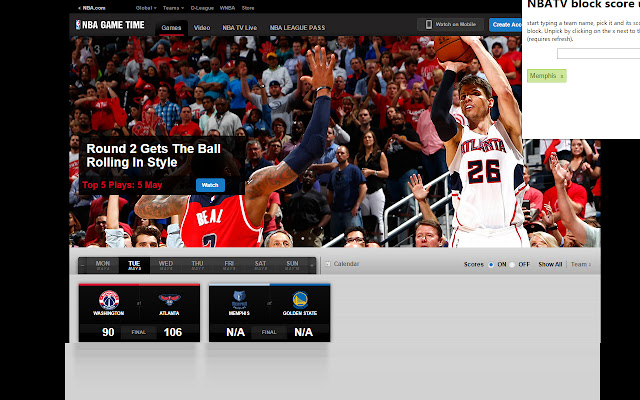Click the NBATV block score heading
This screenshot has height=400, width=640.
[x=583, y=4]
